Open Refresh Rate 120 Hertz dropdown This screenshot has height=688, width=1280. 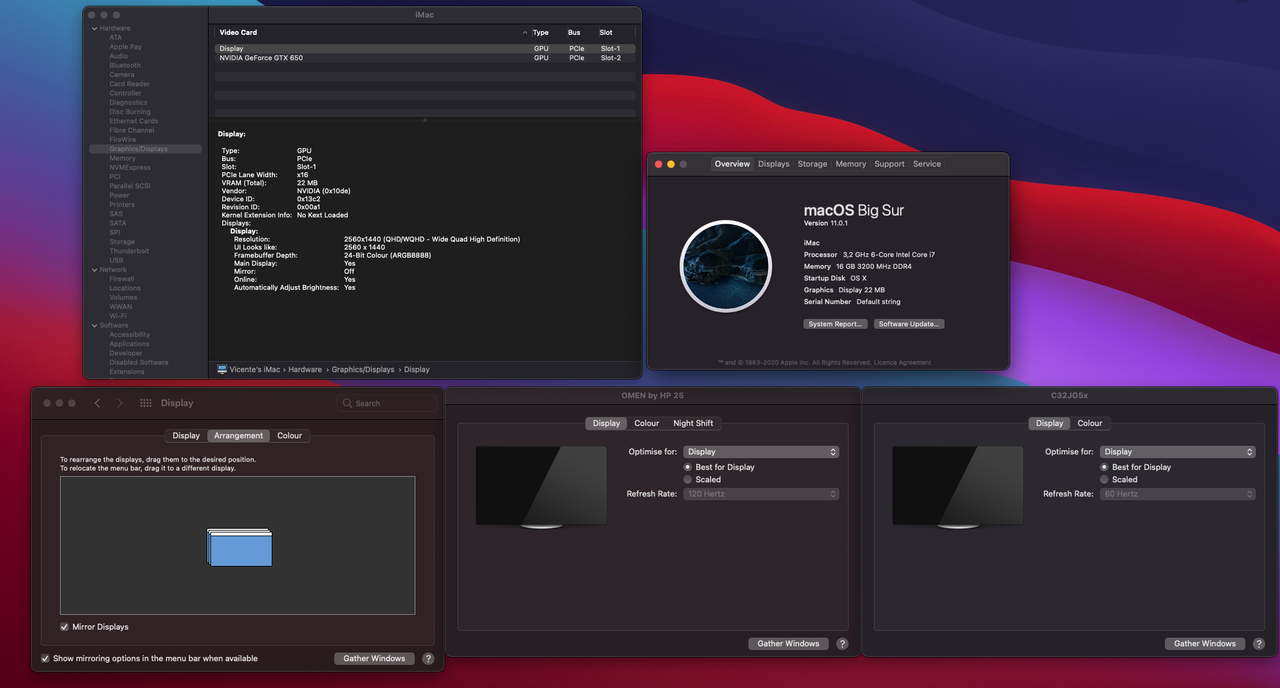click(x=761, y=494)
